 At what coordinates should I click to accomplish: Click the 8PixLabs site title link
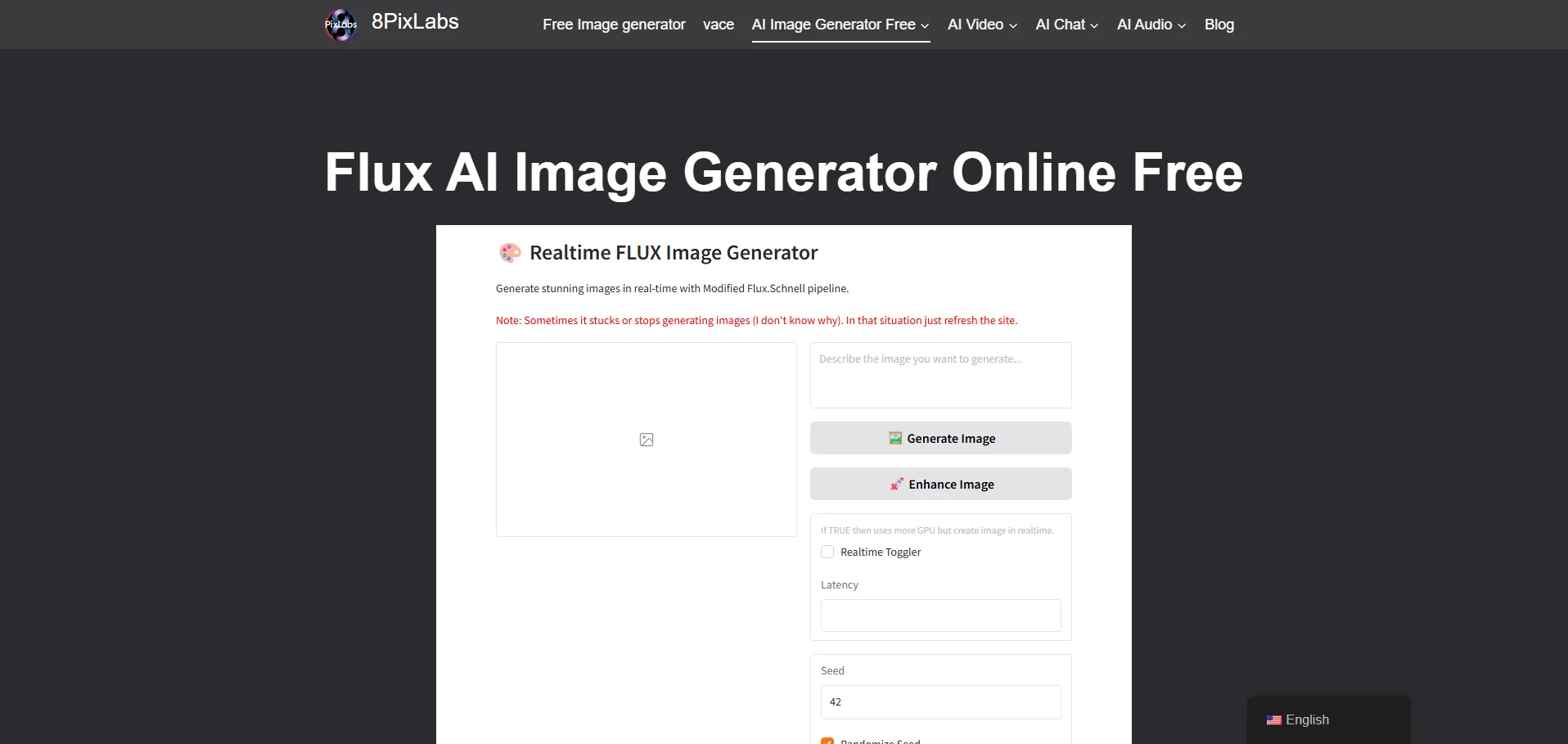[x=415, y=22]
